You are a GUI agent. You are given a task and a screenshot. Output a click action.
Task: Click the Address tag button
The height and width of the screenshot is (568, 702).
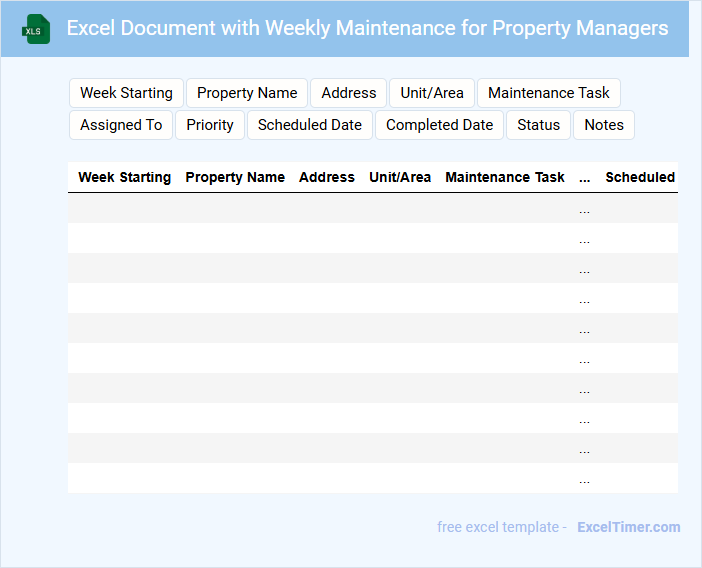point(349,93)
